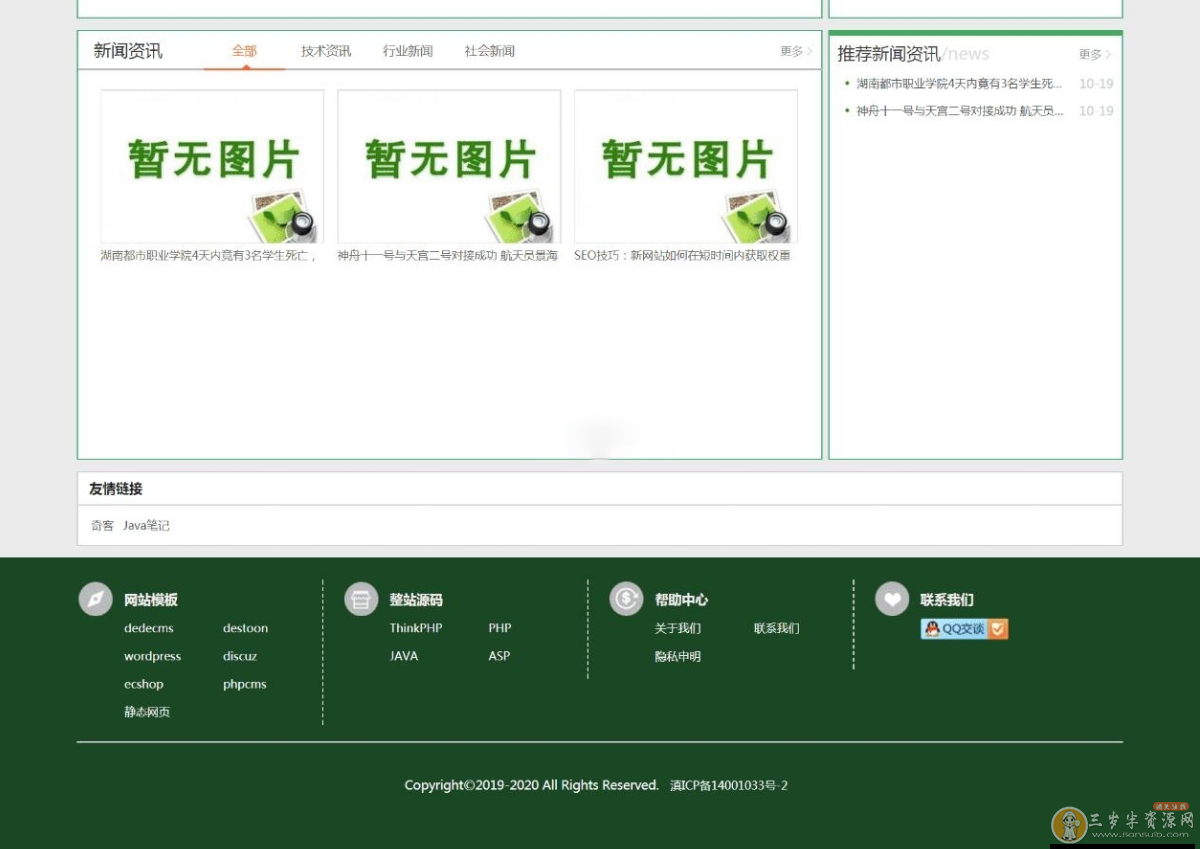Switch to the 全部 tab
This screenshot has width=1200, height=849.
(243, 50)
